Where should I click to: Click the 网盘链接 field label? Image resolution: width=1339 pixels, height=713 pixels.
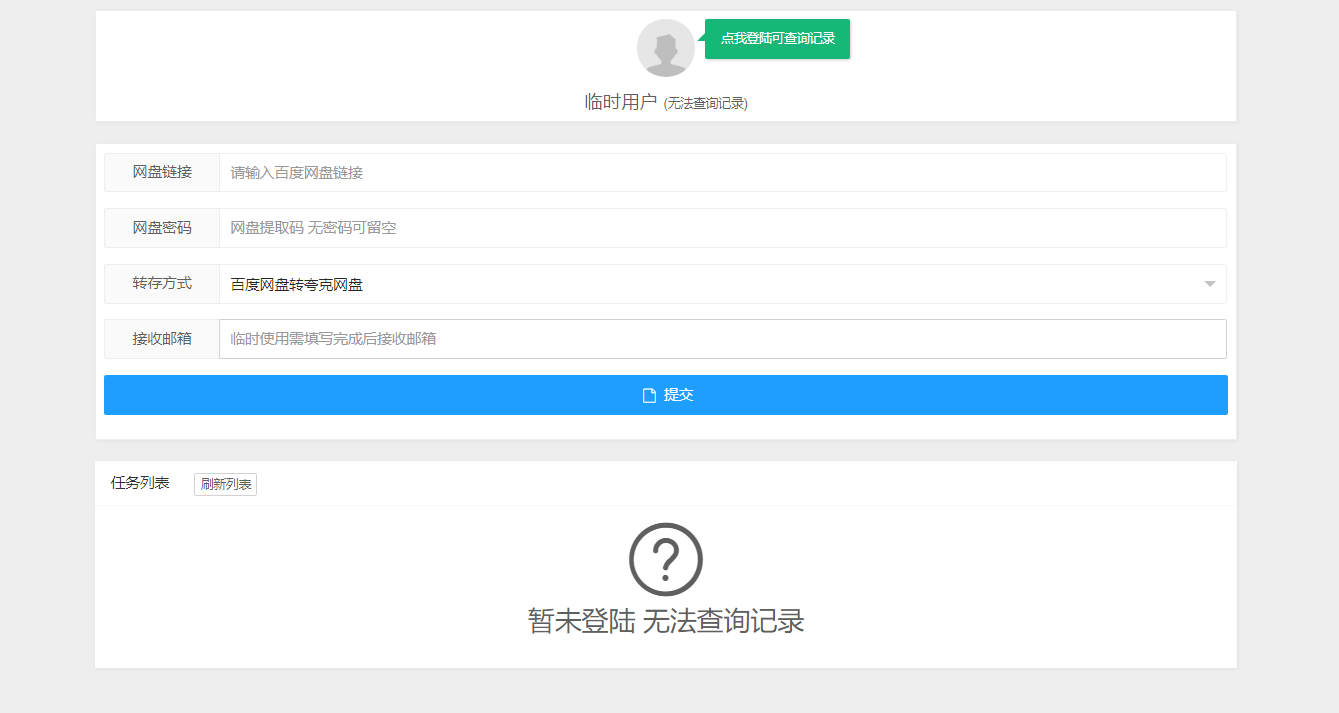162,172
